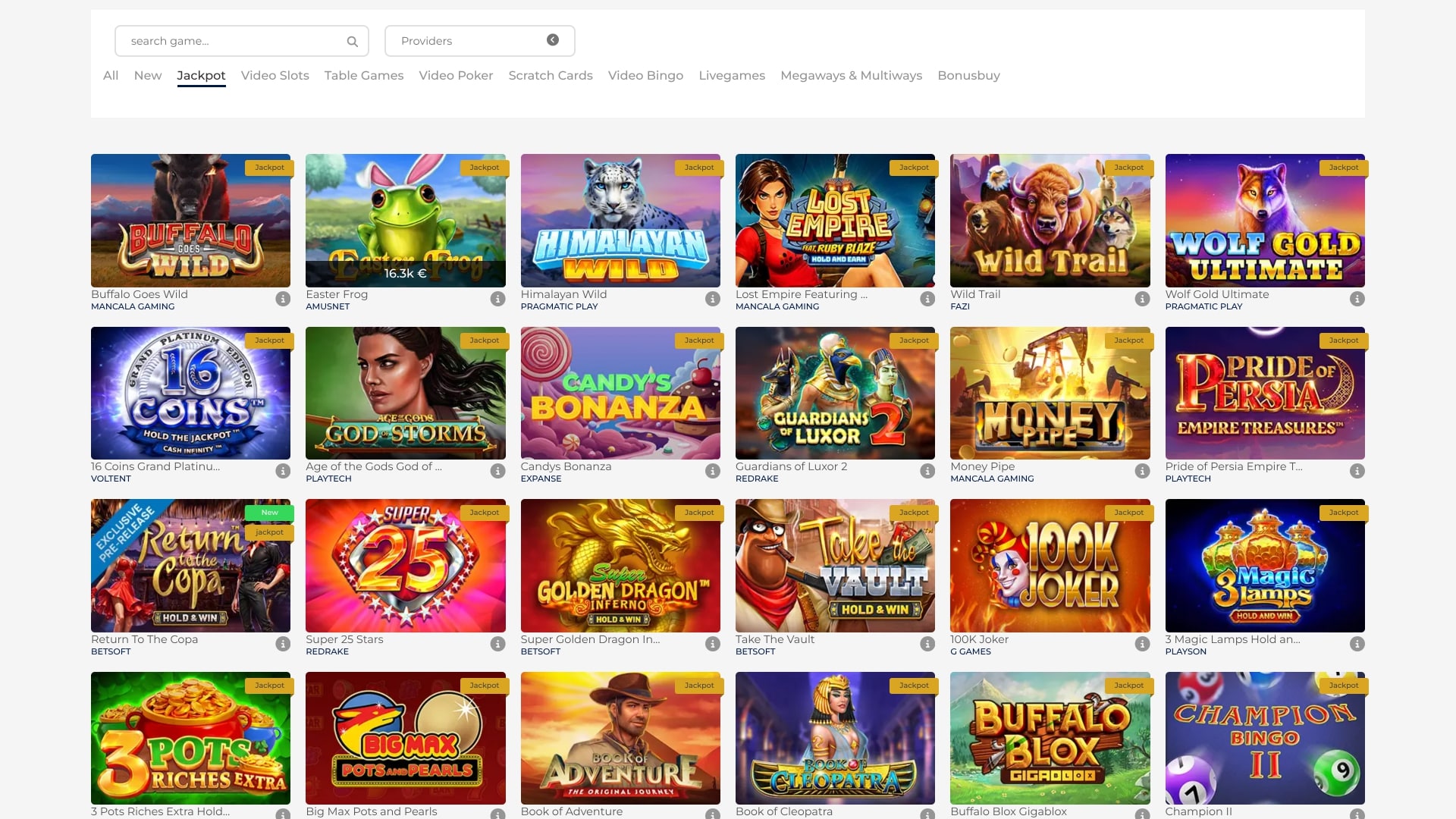Open the Book of Cleopatra game
The width and height of the screenshot is (1456, 819).
835,738
